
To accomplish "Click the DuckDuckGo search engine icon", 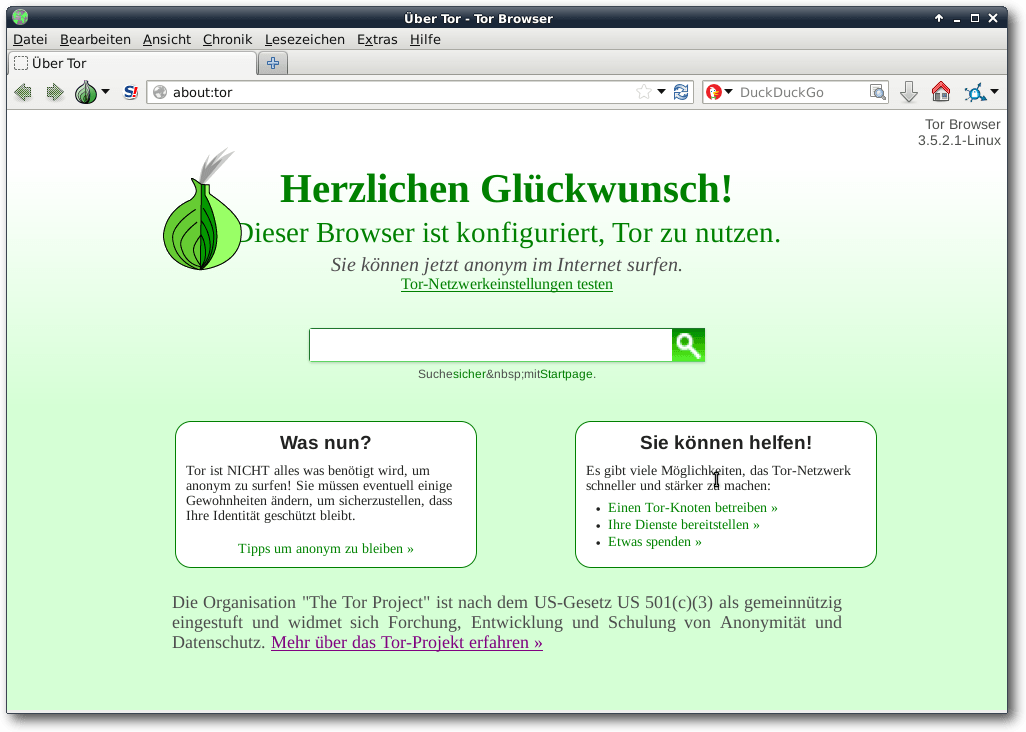I will [x=714, y=92].
